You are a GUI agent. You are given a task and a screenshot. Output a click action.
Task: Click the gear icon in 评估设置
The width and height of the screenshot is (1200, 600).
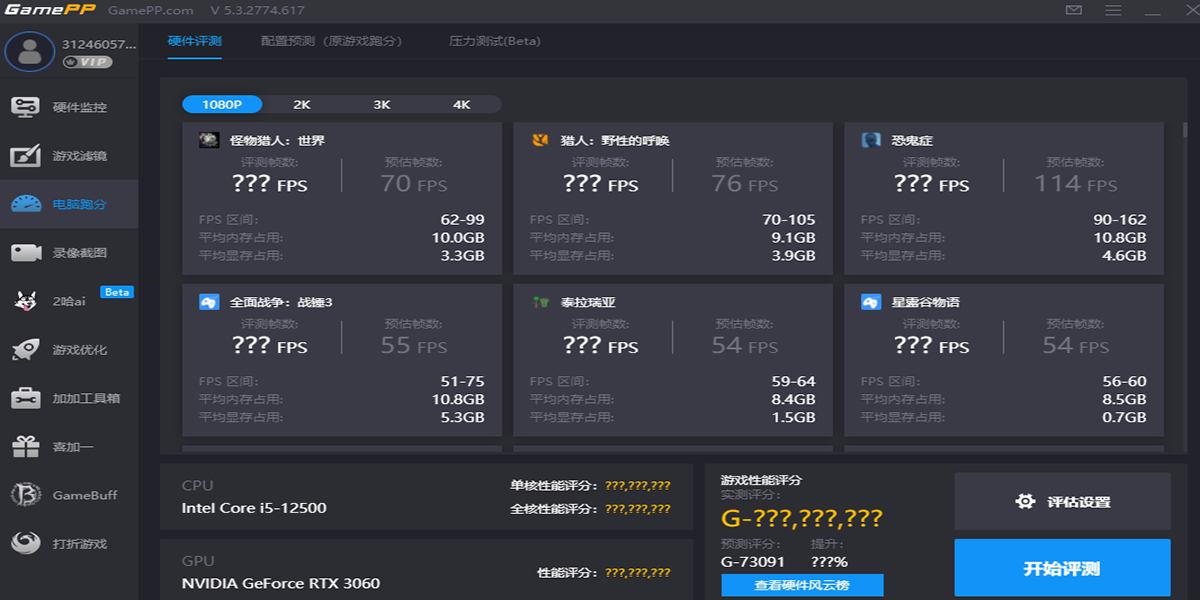1025,502
